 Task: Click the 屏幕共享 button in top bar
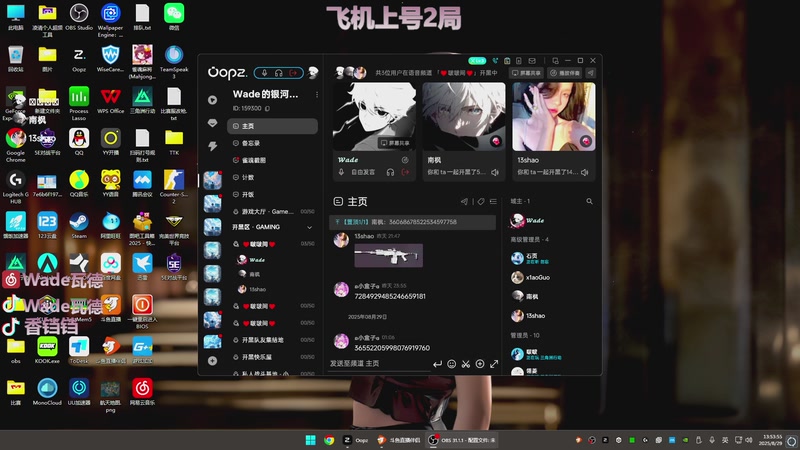(x=526, y=73)
